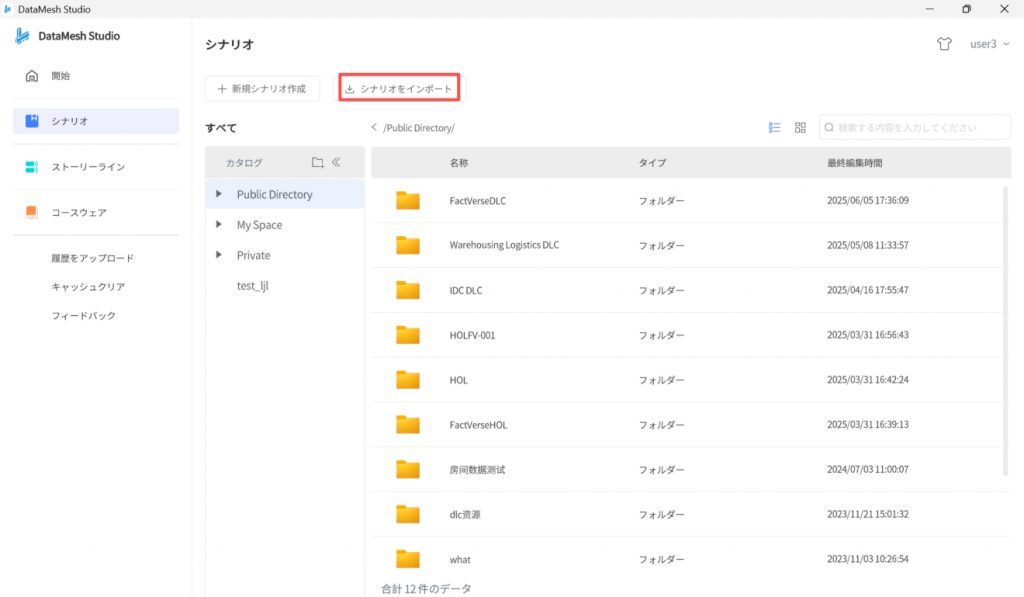The height and width of the screenshot is (597, 1024).
Task: Click 新規シナリオ作成 button
Action: click(x=263, y=89)
